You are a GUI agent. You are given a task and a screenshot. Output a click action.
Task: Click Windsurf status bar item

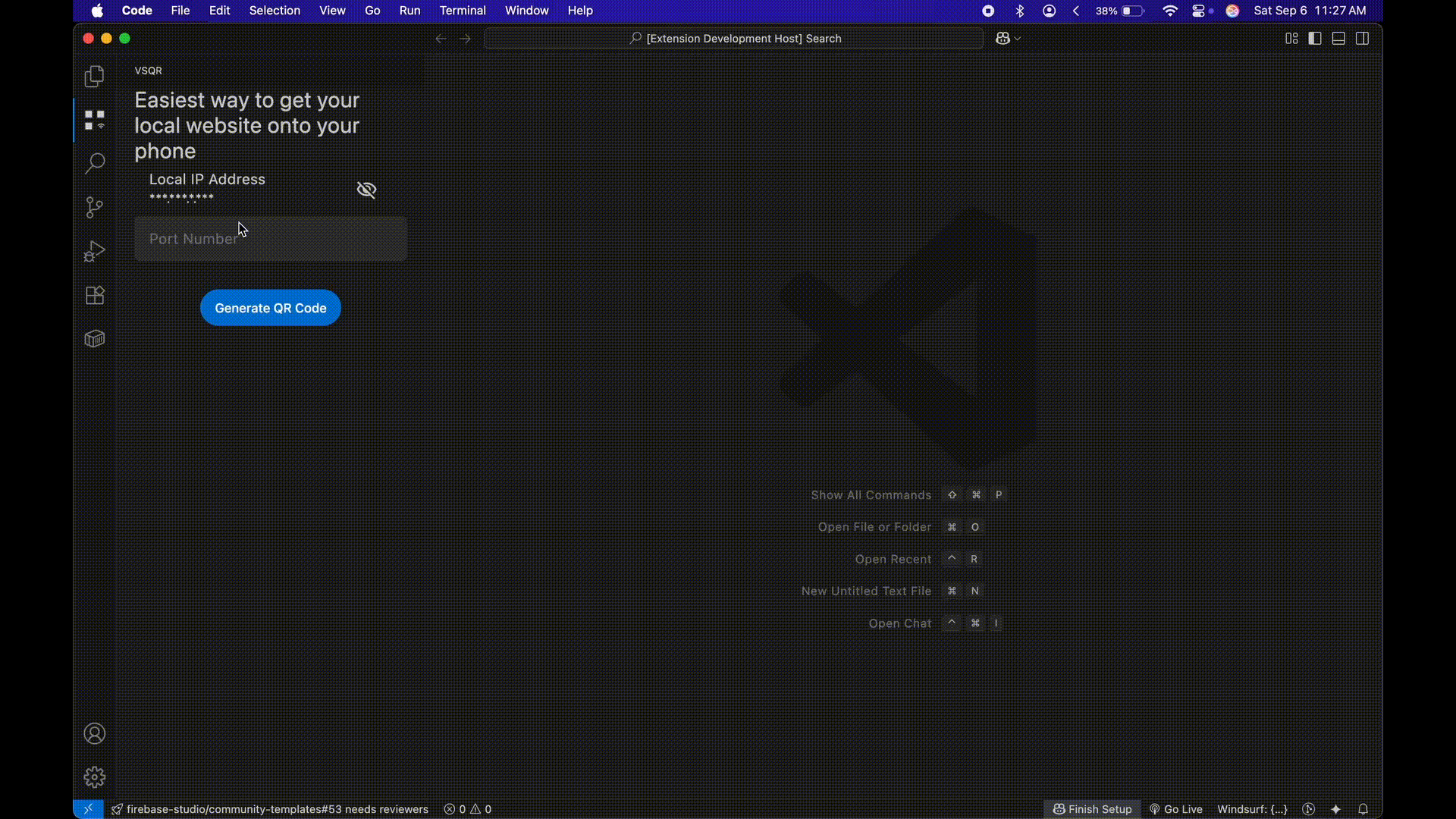pos(1252,809)
